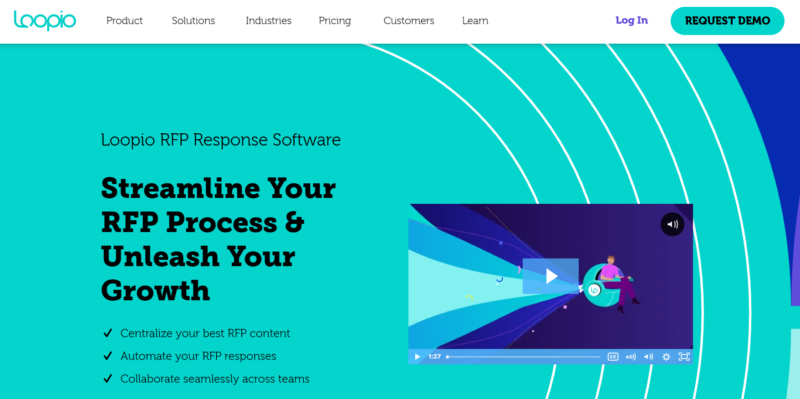Open the Learn menu
Viewport: 800px width, 399px height.
(475, 21)
